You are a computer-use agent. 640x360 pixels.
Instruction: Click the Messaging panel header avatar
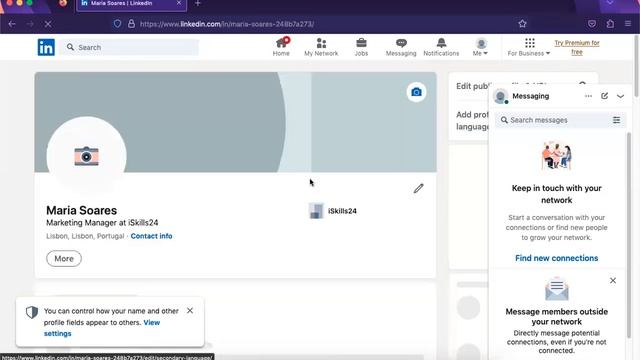[x=501, y=96]
